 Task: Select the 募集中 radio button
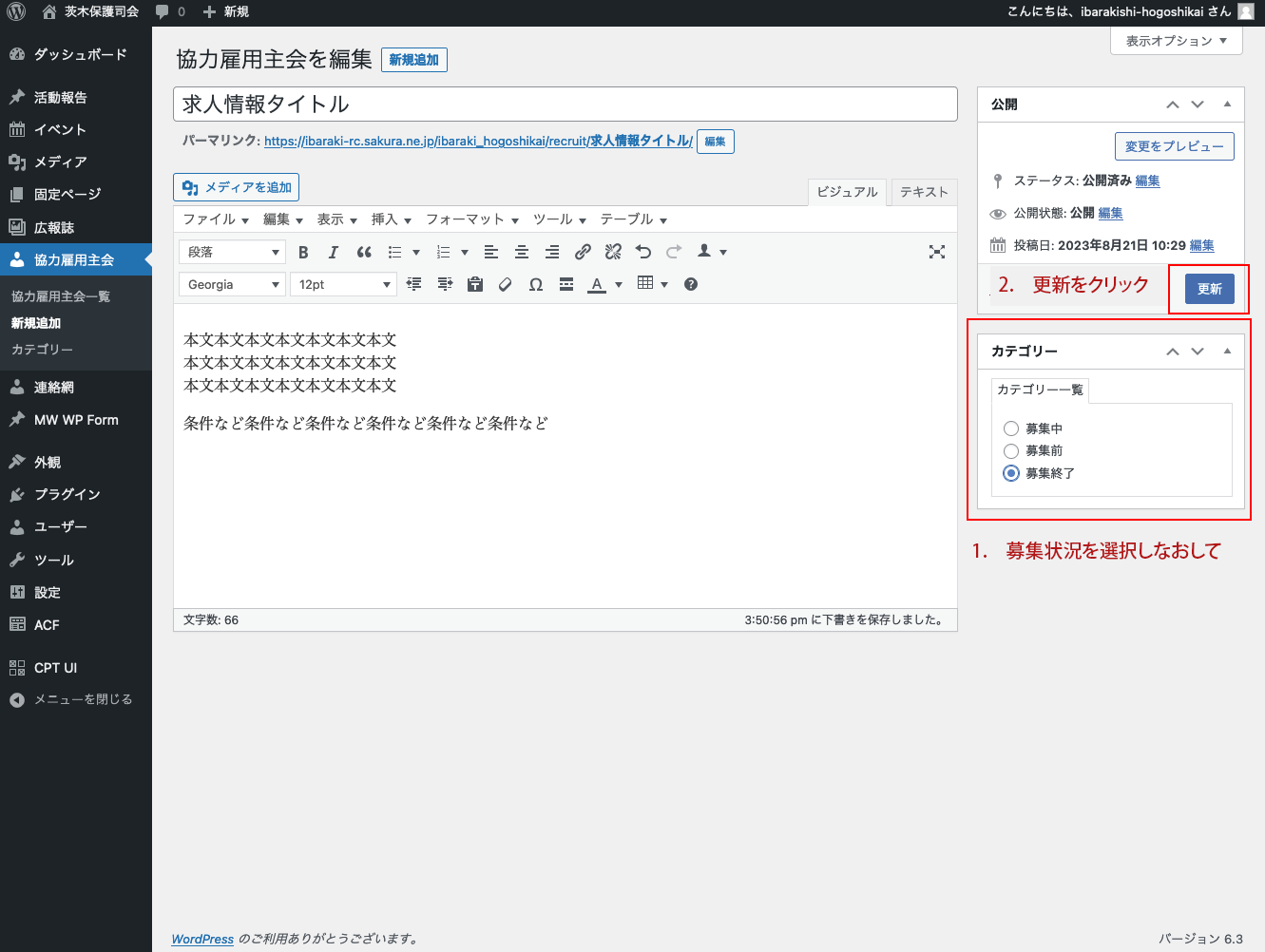click(x=1011, y=428)
